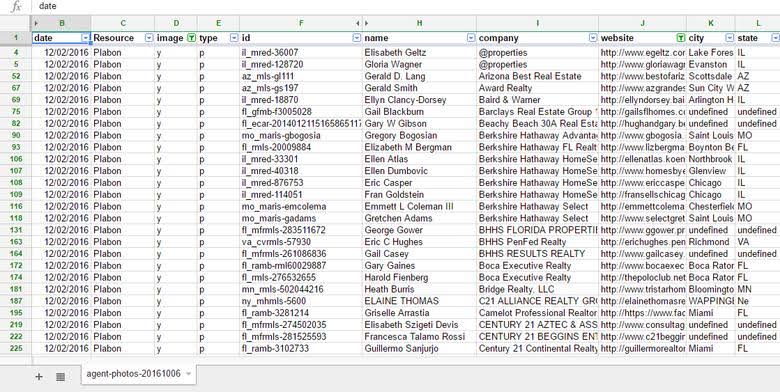The height and width of the screenshot is (392, 780).
Task: Select cell il_mred-18870
Action: coord(300,99)
